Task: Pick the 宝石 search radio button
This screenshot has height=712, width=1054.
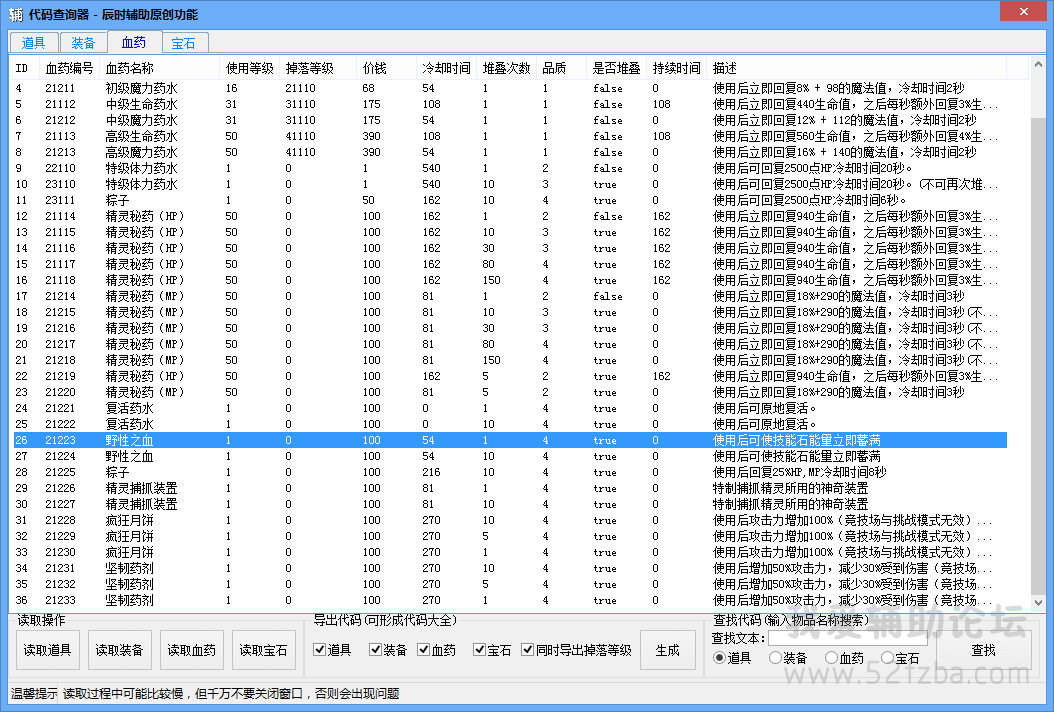Action: pos(888,658)
